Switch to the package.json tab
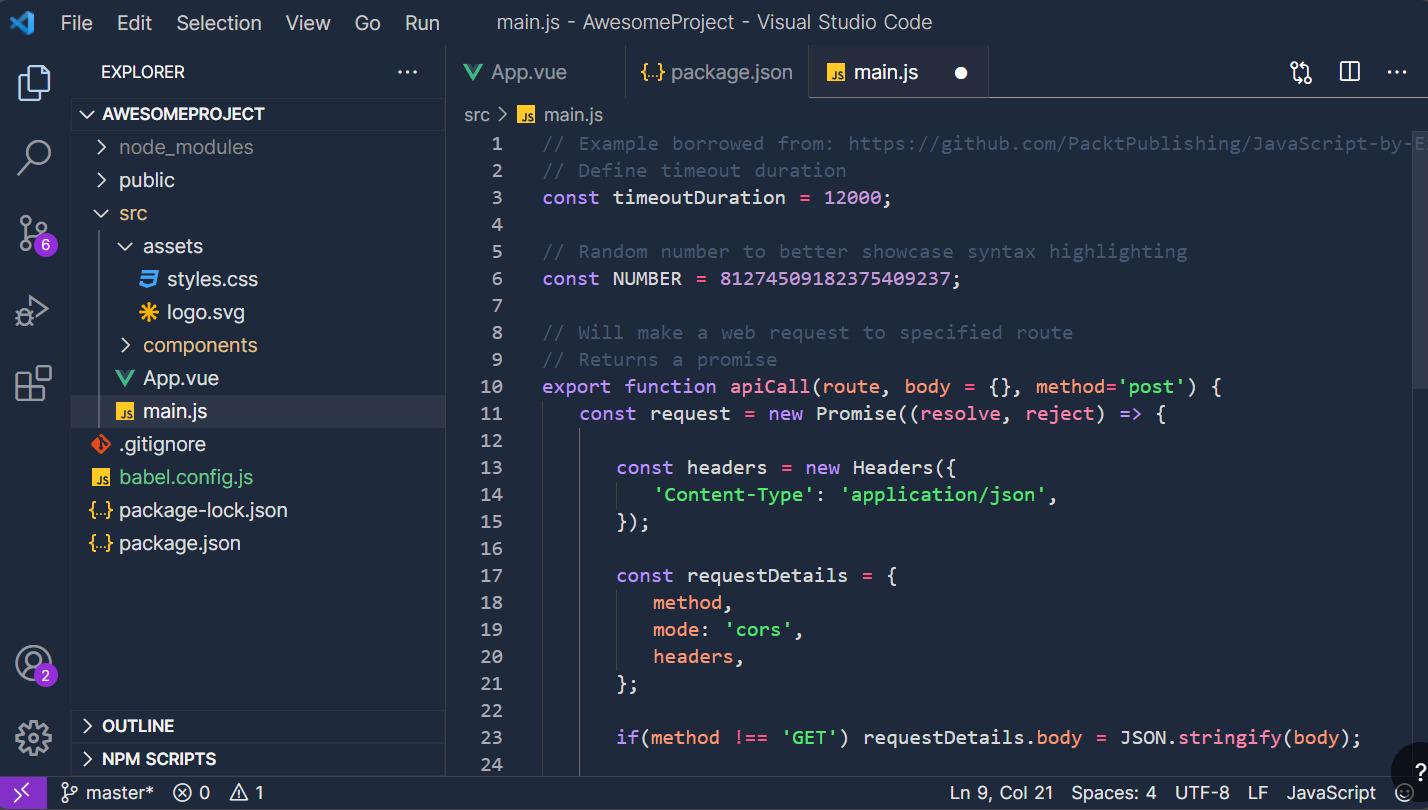 click(x=716, y=72)
